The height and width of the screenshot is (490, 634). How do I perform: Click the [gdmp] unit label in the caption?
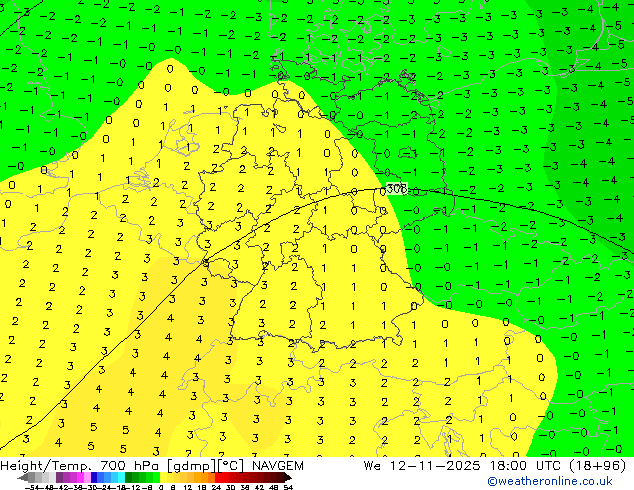(191, 466)
